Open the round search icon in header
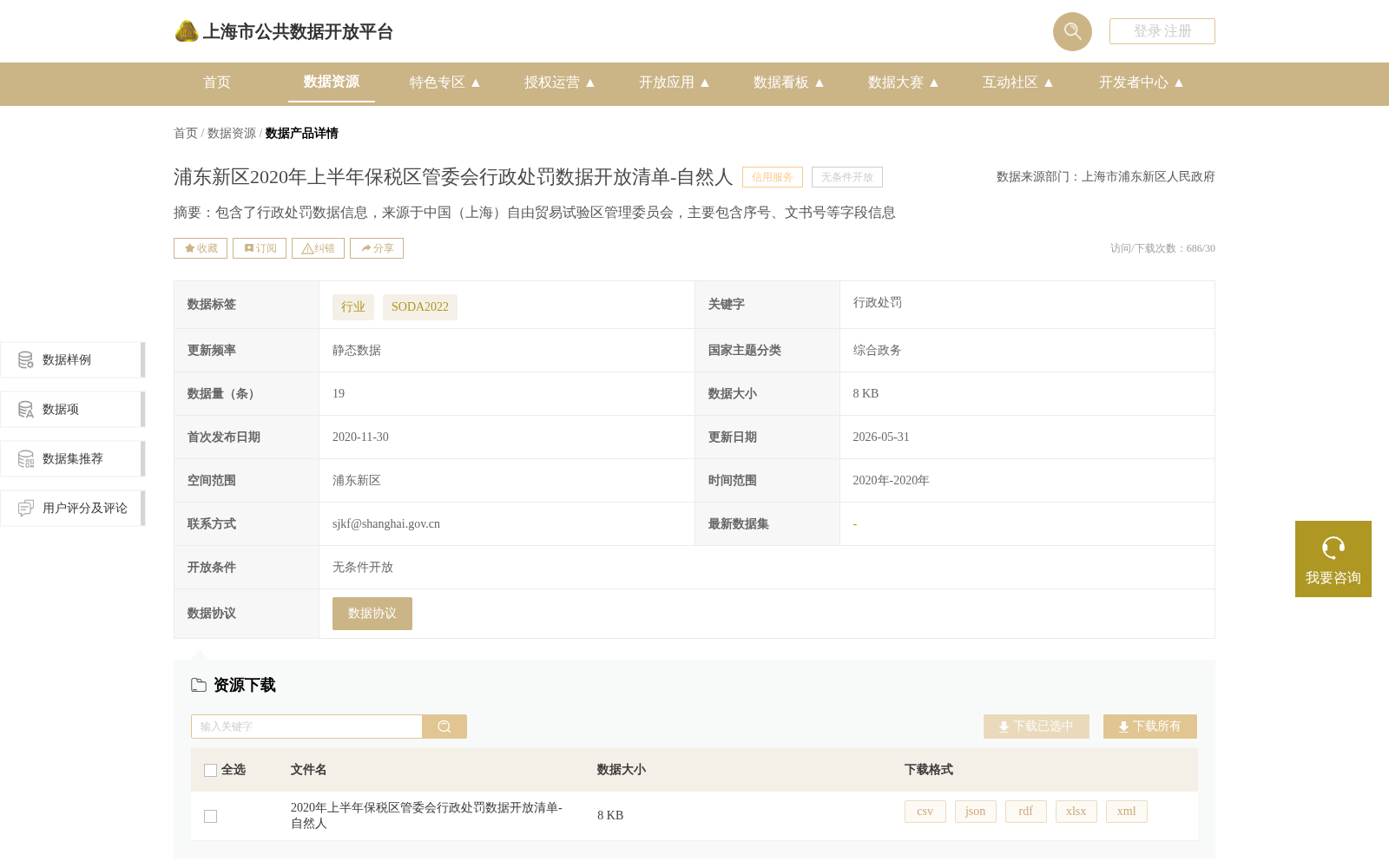This screenshot has height=868, width=1389. (1072, 31)
